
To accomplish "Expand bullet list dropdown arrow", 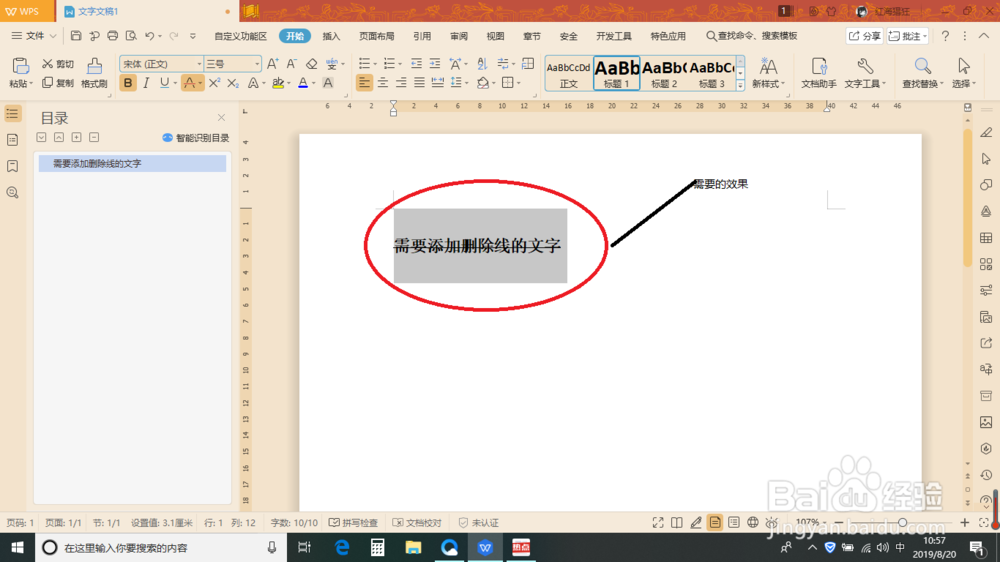I will tap(375, 64).
